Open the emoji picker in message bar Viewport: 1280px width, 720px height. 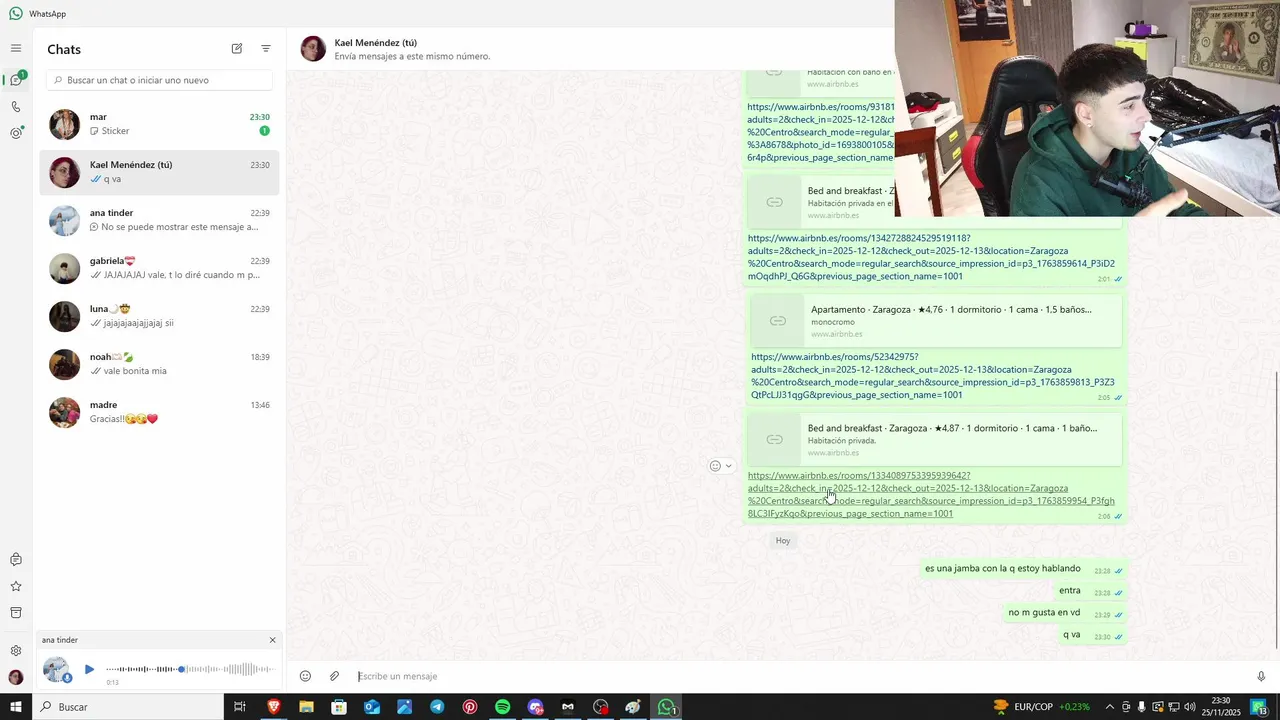[306, 677]
